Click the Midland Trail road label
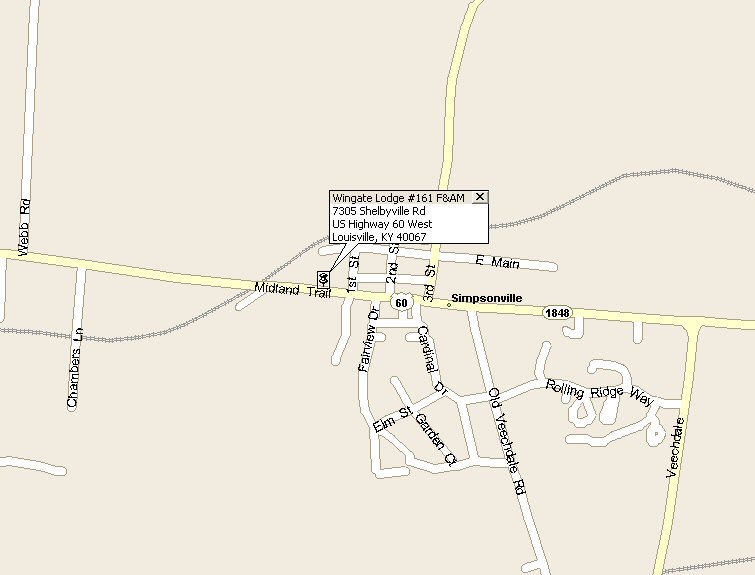The height and width of the screenshot is (575, 755). pyautogui.click(x=293, y=290)
